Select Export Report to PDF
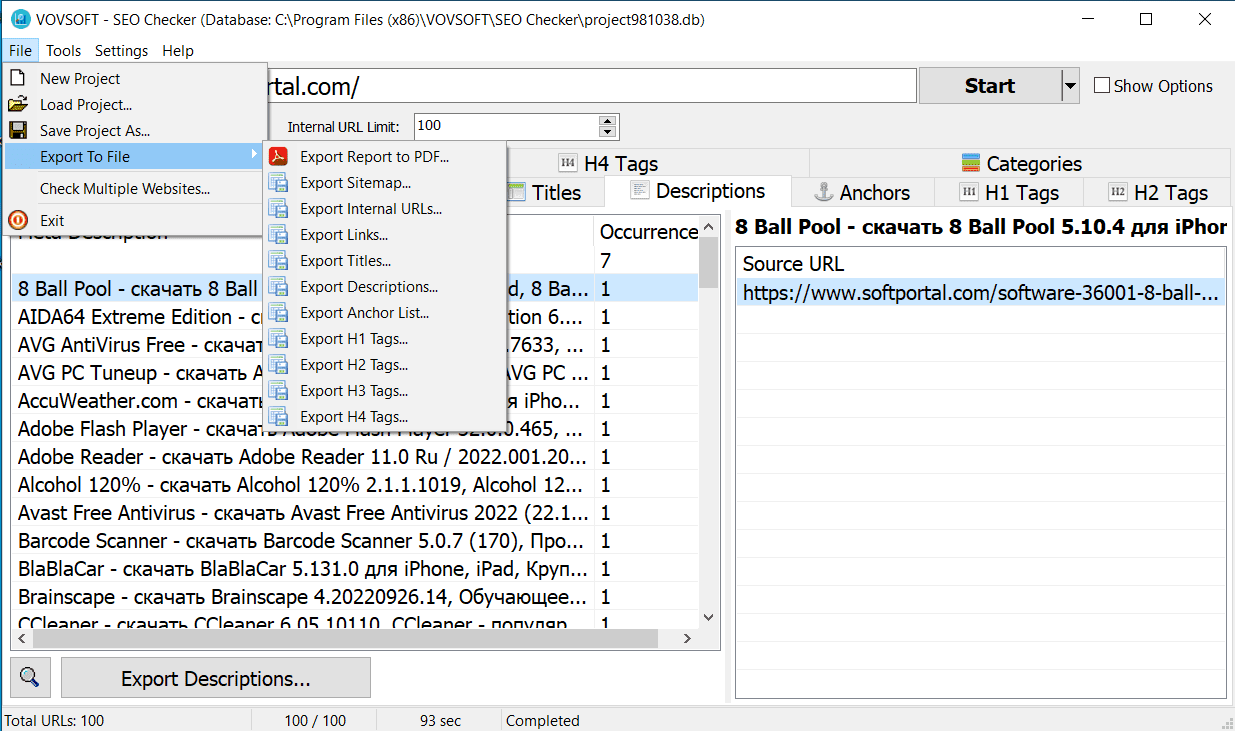 pos(384,156)
